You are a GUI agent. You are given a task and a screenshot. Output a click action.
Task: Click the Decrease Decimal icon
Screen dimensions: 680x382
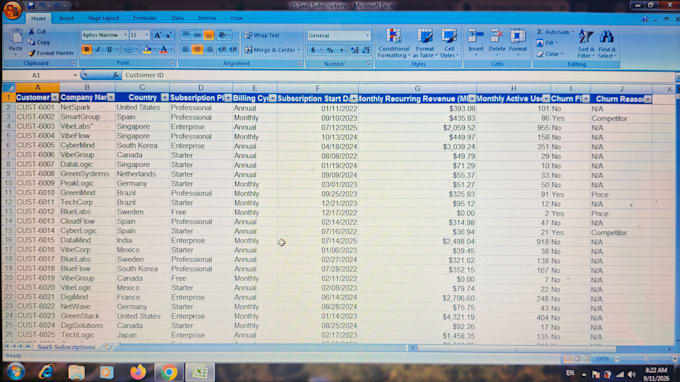tap(366, 50)
